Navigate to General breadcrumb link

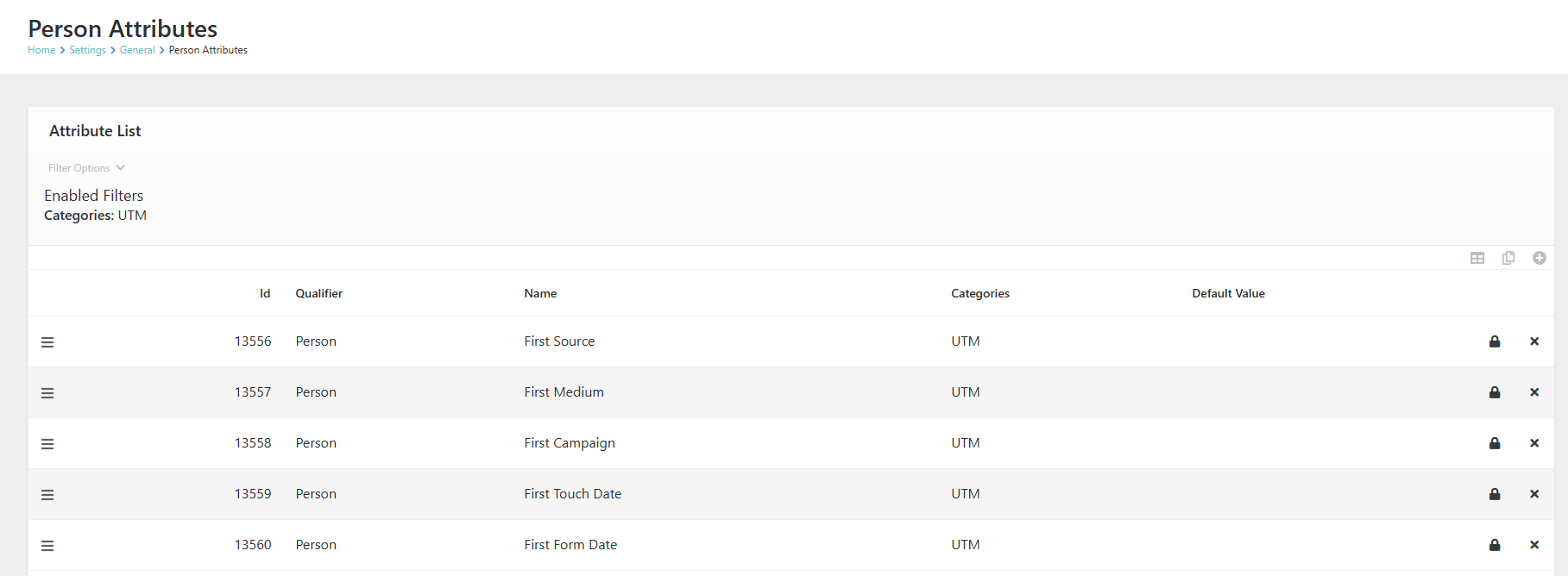click(137, 50)
